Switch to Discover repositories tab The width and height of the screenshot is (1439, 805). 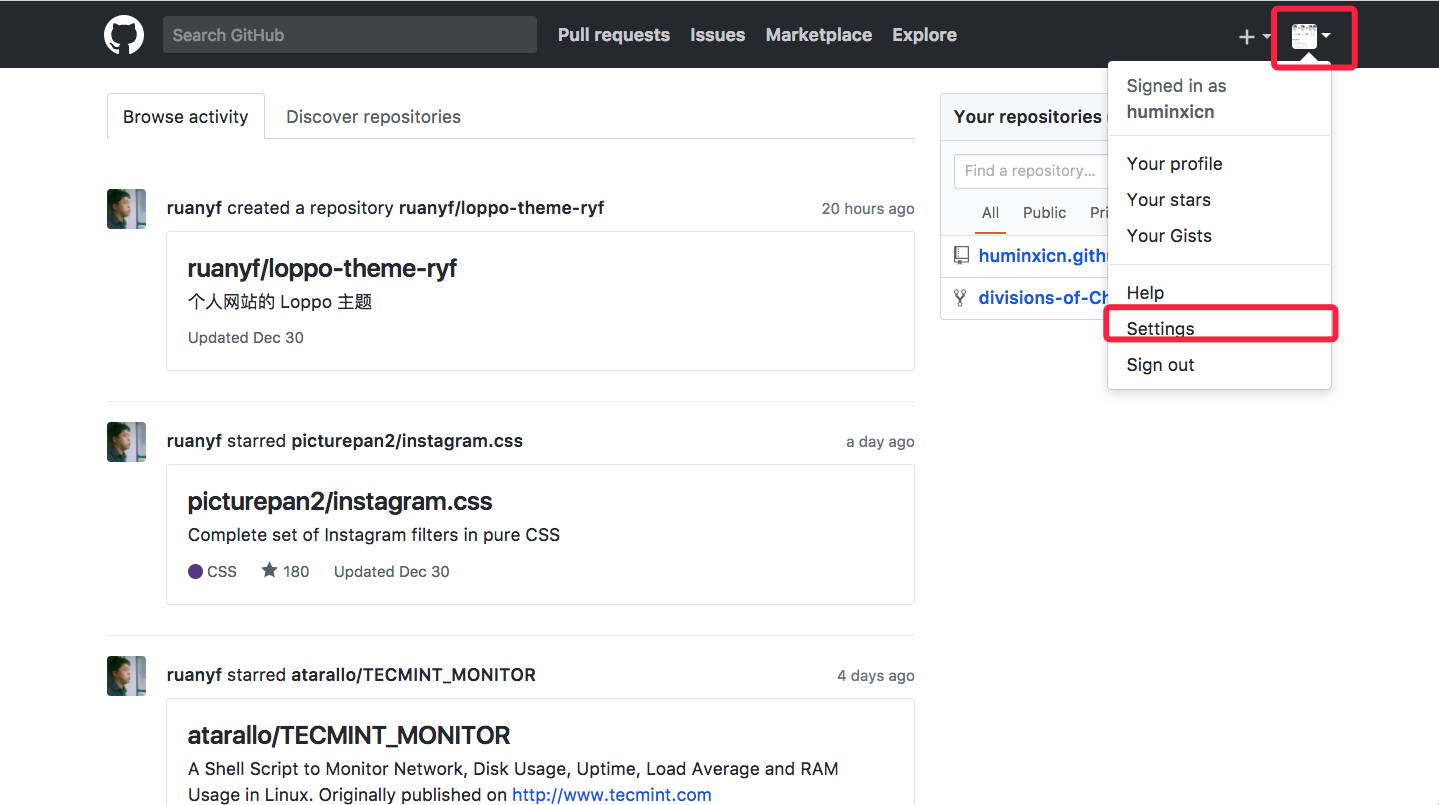[373, 116]
